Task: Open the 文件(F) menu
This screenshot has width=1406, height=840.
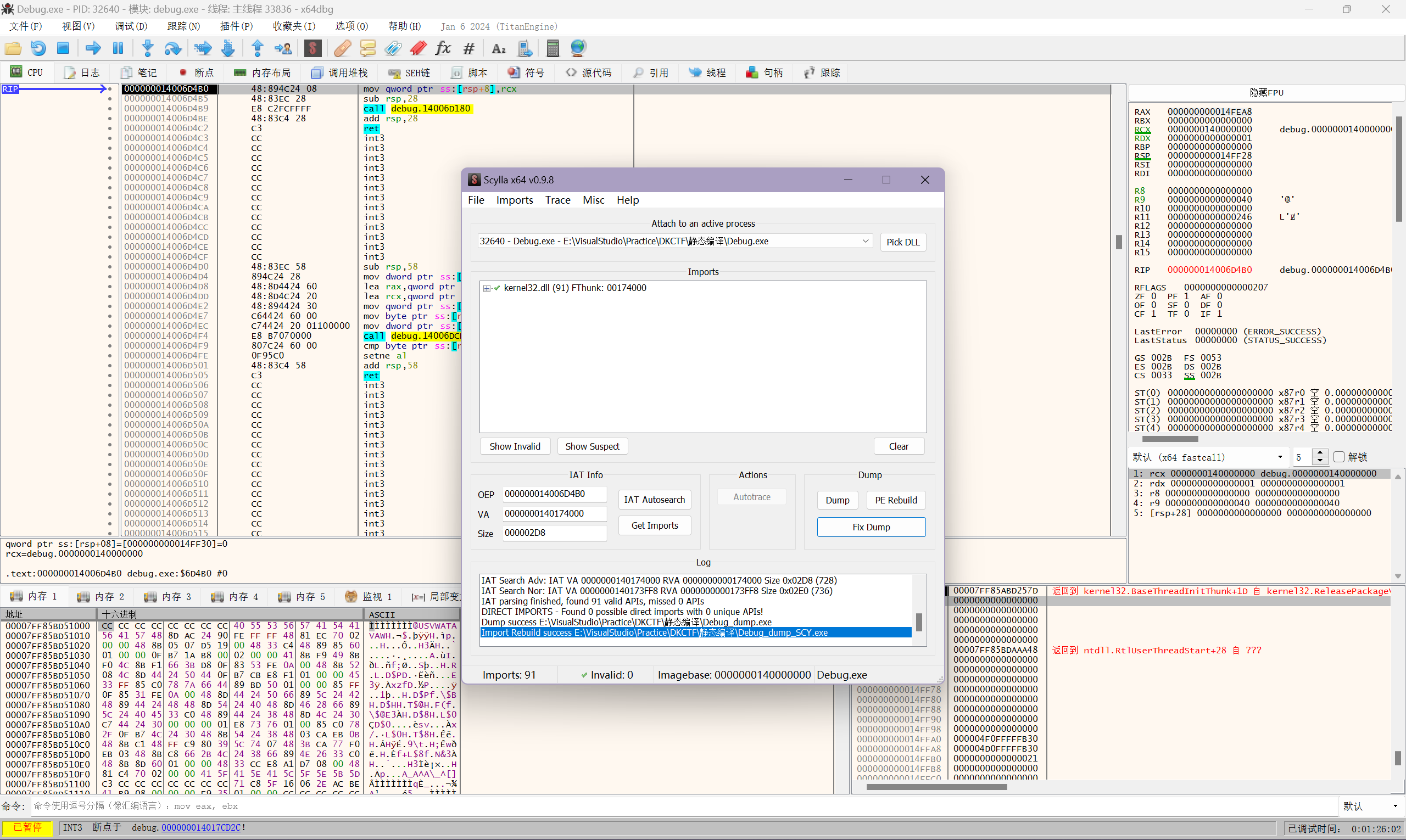Action: 25,26
